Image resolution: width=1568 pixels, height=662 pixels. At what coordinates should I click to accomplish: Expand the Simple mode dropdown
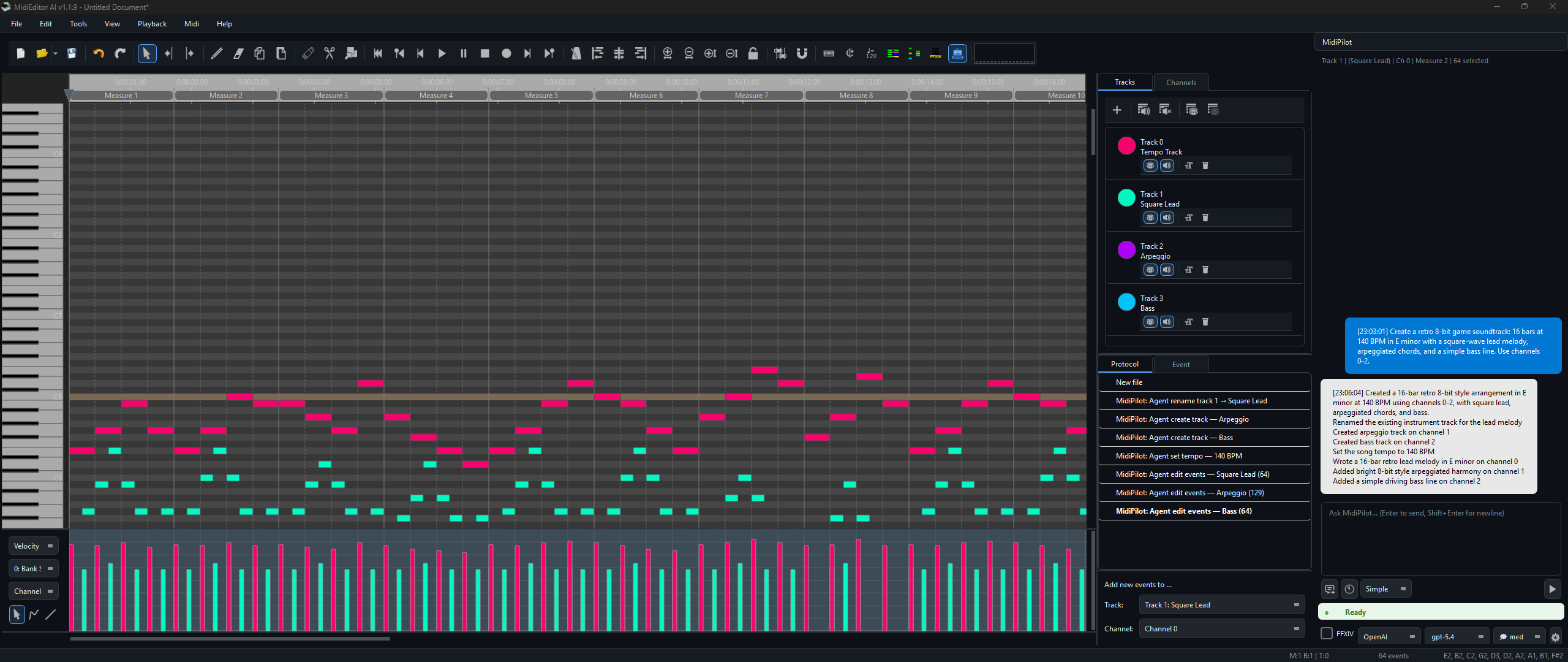click(x=1385, y=589)
